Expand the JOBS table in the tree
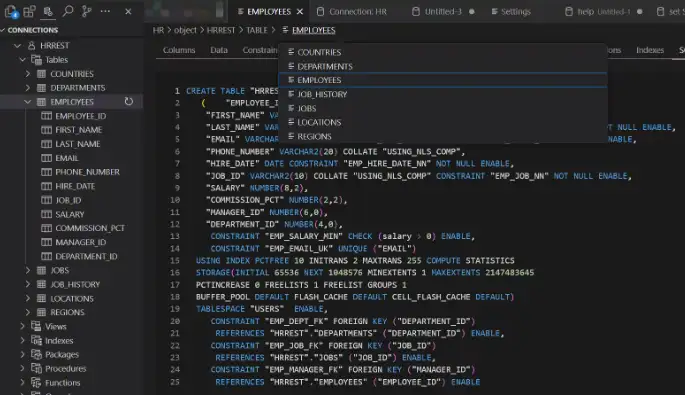The width and height of the screenshot is (685, 395). (x=28, y=270)
